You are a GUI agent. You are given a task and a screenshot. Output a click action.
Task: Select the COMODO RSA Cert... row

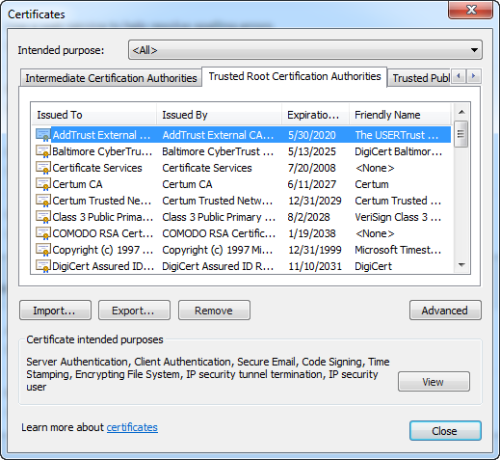[x=243, y=233]
